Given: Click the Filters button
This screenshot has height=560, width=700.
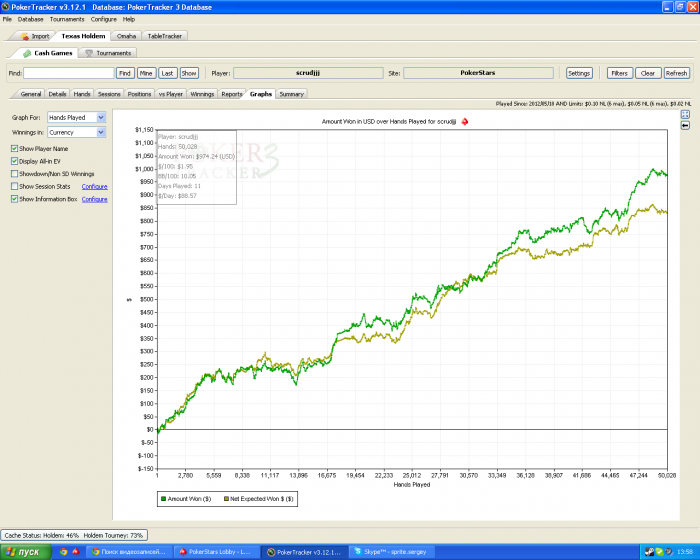Looking at the screenshot, I should tap(619, 73).
